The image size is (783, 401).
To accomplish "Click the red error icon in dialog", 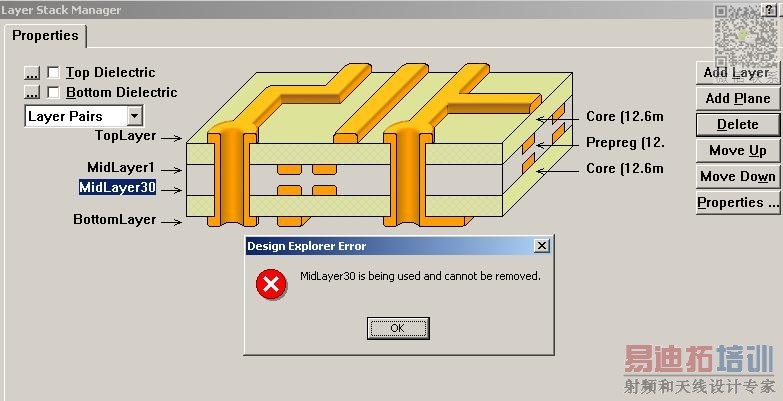I will click(271, 284).
